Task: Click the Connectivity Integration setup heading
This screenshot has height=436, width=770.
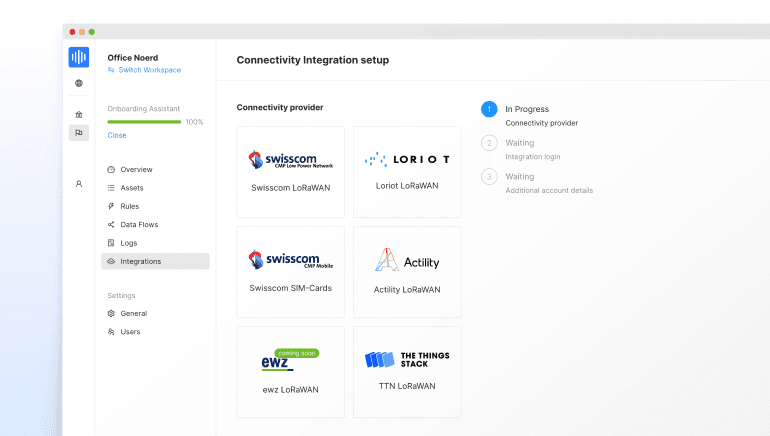Action: 313,60
